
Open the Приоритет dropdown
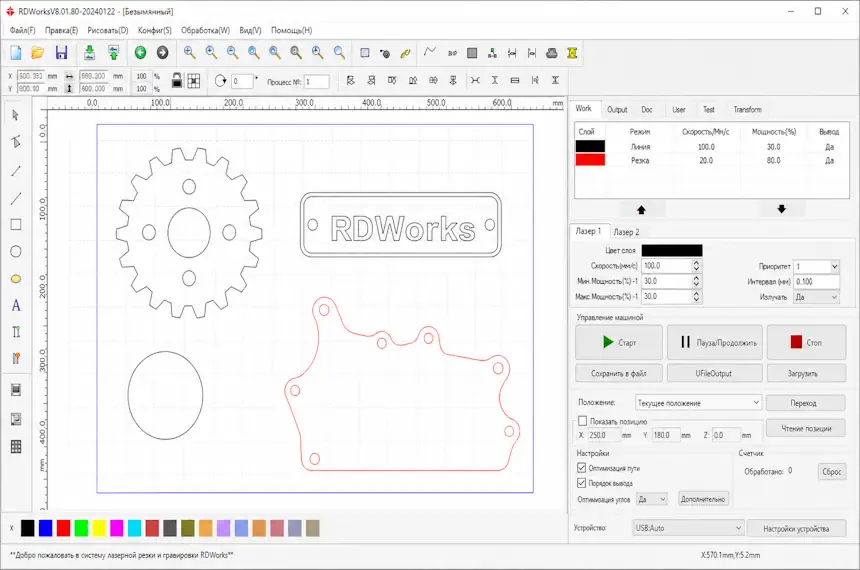(817, 266)
